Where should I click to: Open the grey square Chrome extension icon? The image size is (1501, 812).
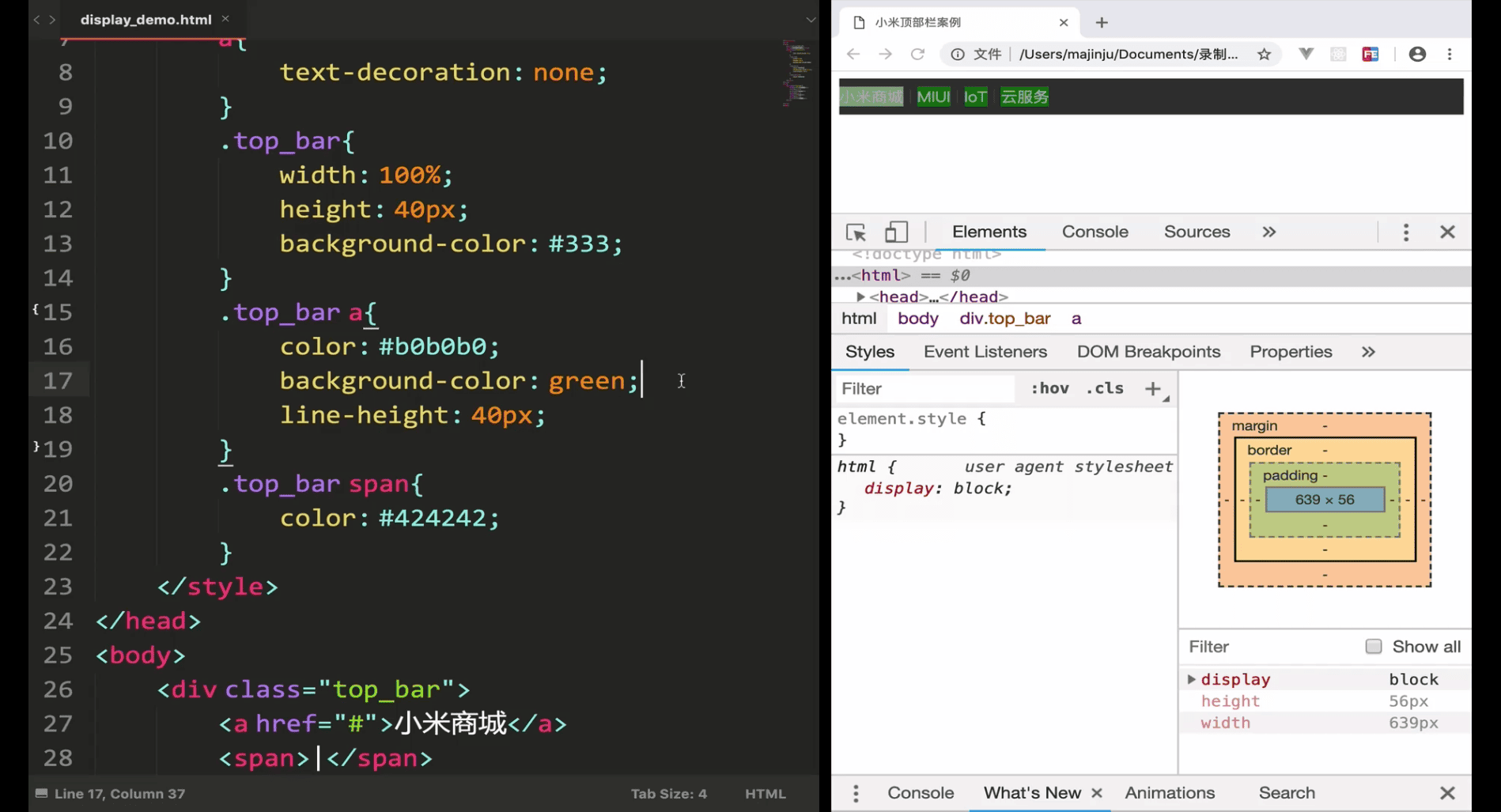tap(1338, 54)
